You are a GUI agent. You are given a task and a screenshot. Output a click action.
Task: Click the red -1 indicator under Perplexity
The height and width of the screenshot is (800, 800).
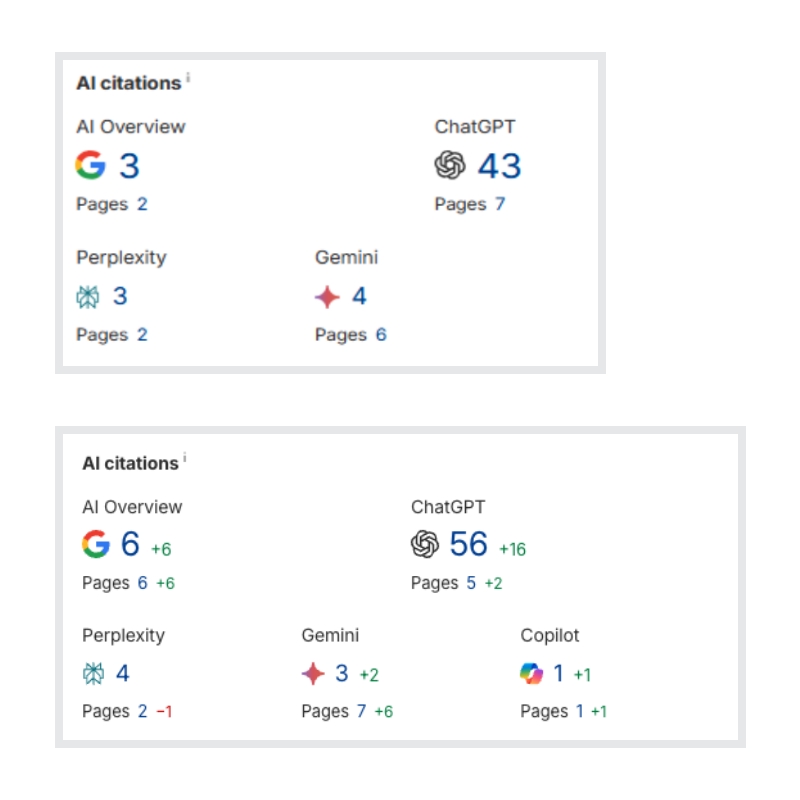167,712
